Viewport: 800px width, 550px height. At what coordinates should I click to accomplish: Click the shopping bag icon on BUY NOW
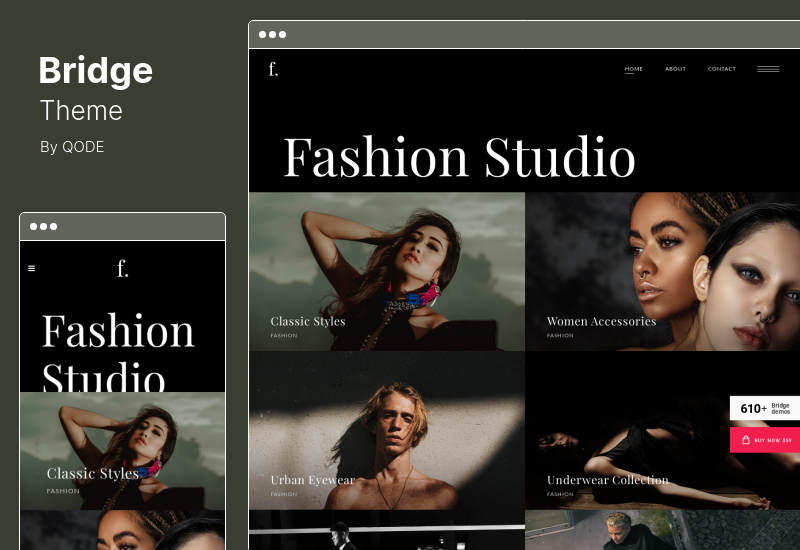point(745,440)
